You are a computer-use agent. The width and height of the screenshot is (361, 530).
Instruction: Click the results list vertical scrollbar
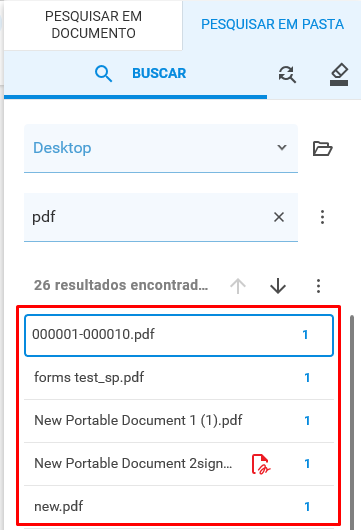(352, 423)
